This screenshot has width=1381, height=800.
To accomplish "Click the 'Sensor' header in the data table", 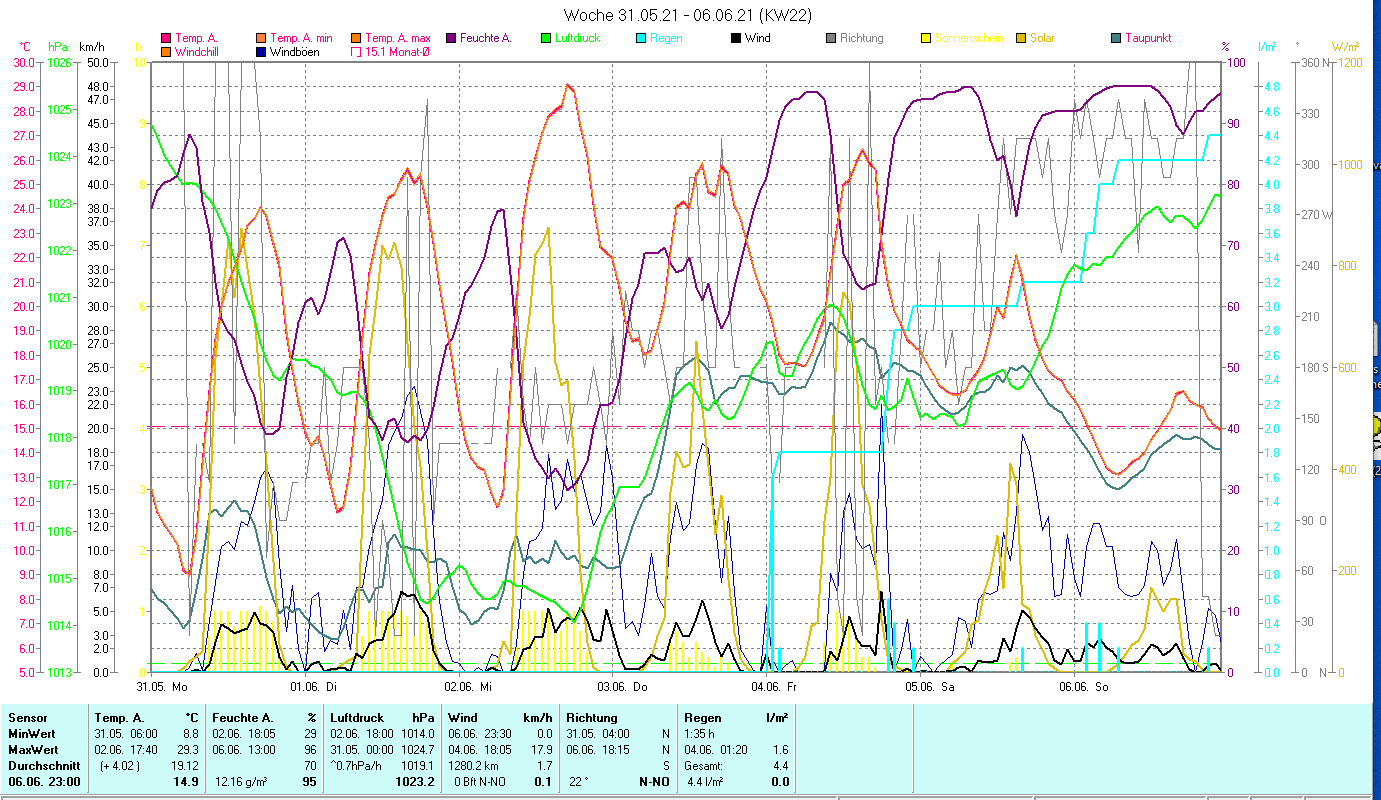I will (x=27, y=718).
